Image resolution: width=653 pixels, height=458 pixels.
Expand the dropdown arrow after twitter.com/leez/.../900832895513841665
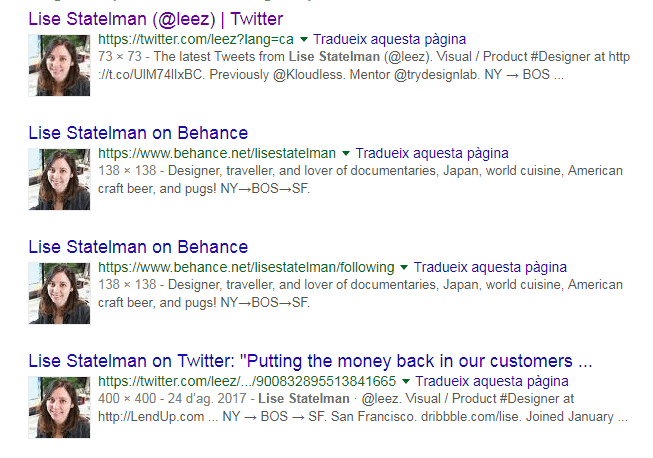[406, 382]
